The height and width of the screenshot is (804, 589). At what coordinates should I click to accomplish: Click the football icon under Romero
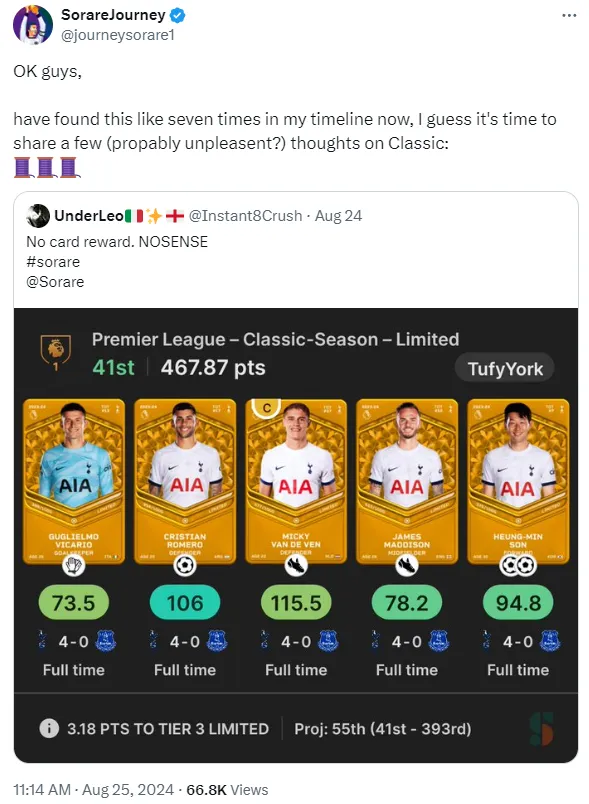pyautogui.click(x=185, y=566)
